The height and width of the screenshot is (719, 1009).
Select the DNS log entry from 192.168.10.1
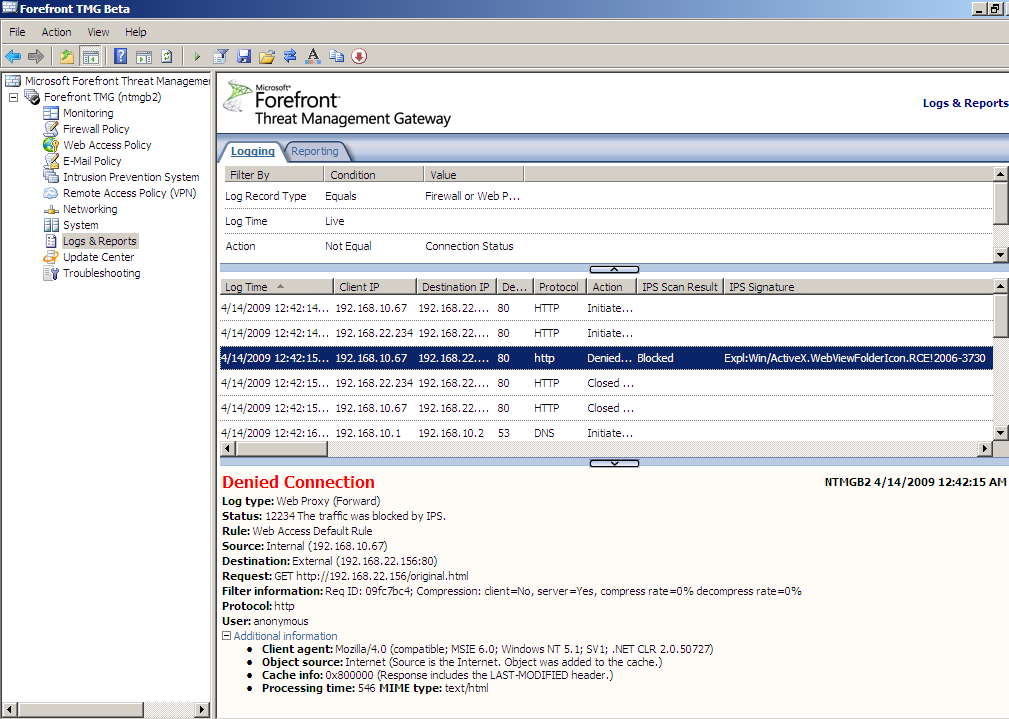[x=606, y=433]
